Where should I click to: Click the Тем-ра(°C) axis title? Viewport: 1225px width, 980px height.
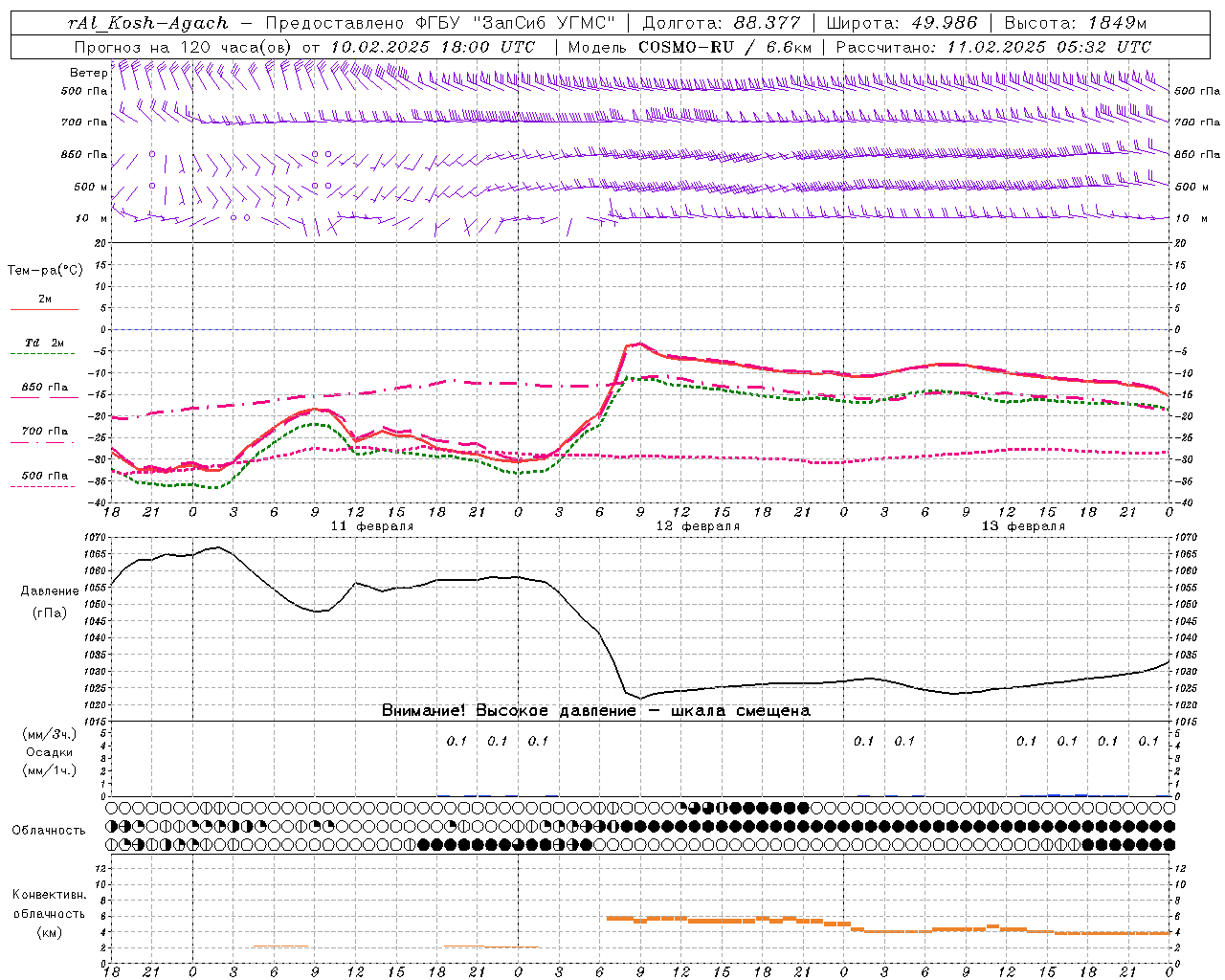(45, 271)
